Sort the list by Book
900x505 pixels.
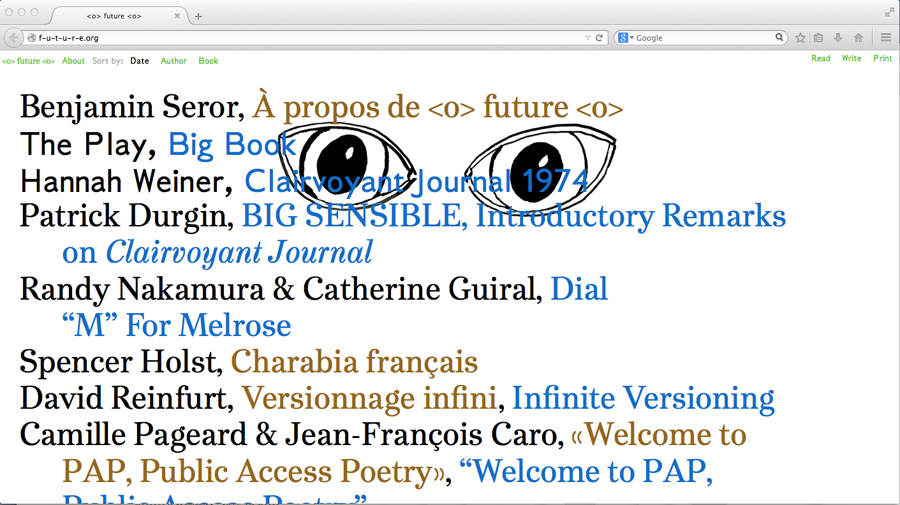pyautogui.click(x=208, y=61)
